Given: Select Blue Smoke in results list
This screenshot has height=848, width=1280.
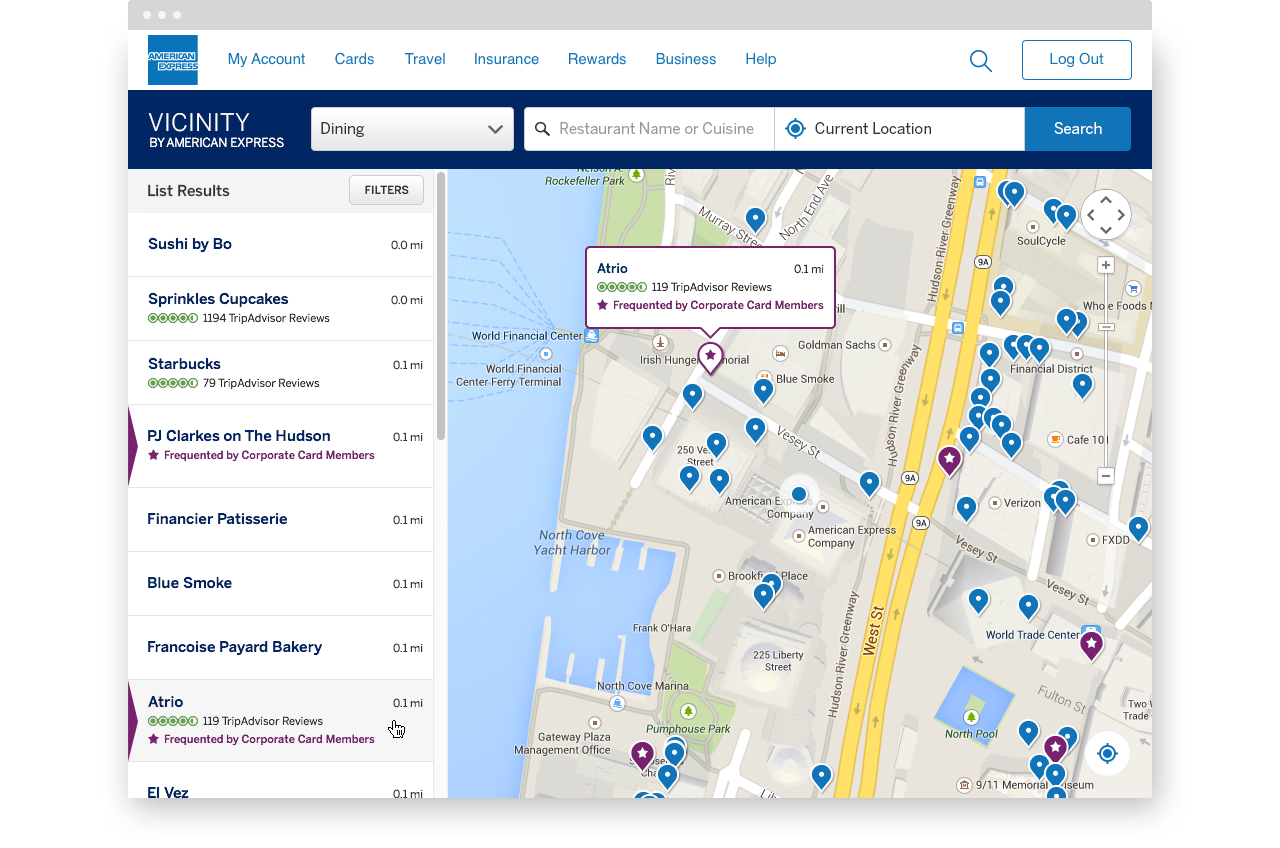Looking at the screenshot, I should [281, 584].
